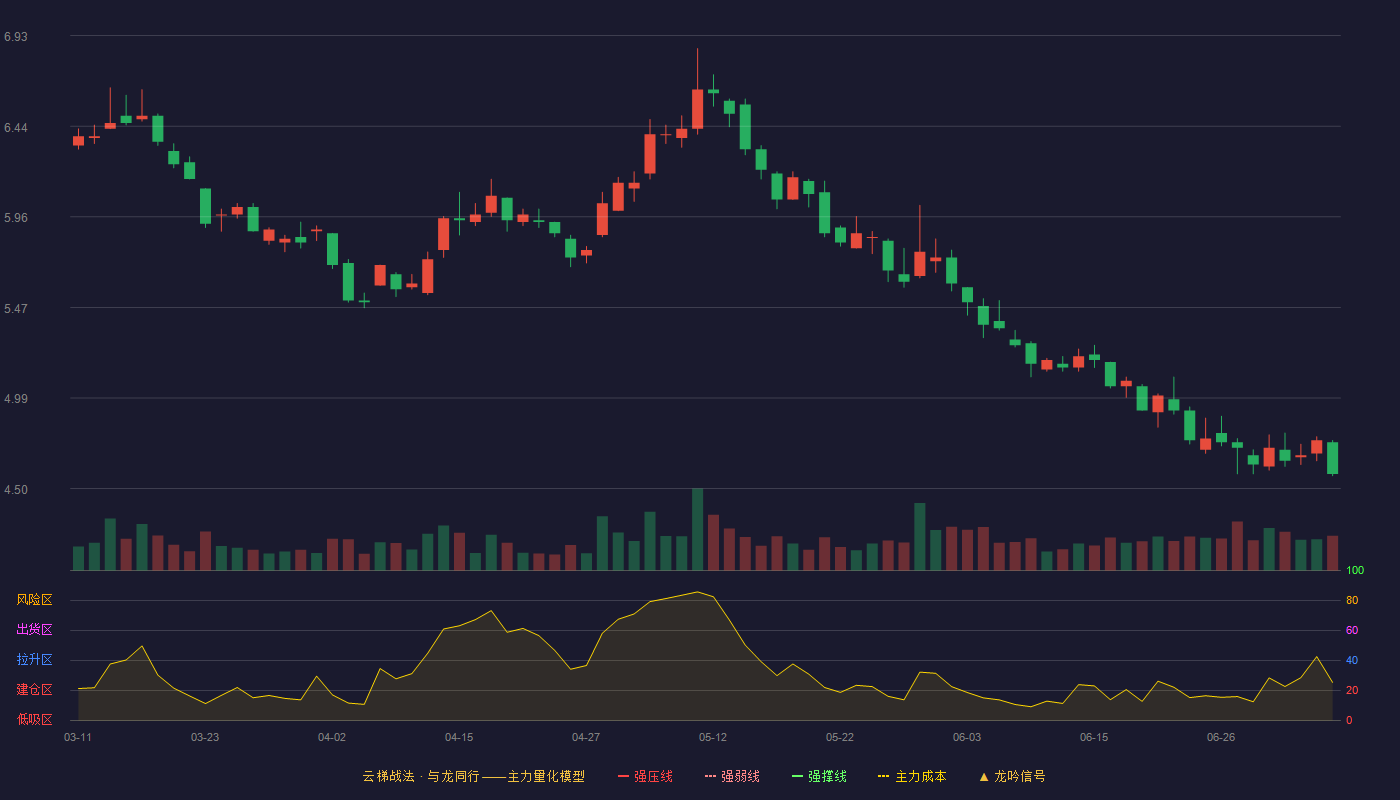Image resolution: width=1400 pixels, height=800 pixels.
Task: Click the 60 indicator axis value
Action: coord(1352,631)
